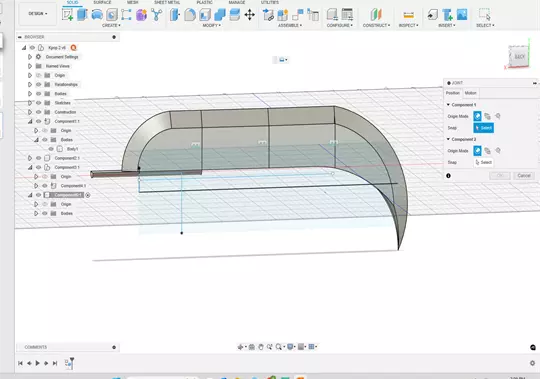Image resolution: width=540 pixels, height=379 pixels.
Task: Select the Fillet tool icon
Action: click(x=190, y=15)
